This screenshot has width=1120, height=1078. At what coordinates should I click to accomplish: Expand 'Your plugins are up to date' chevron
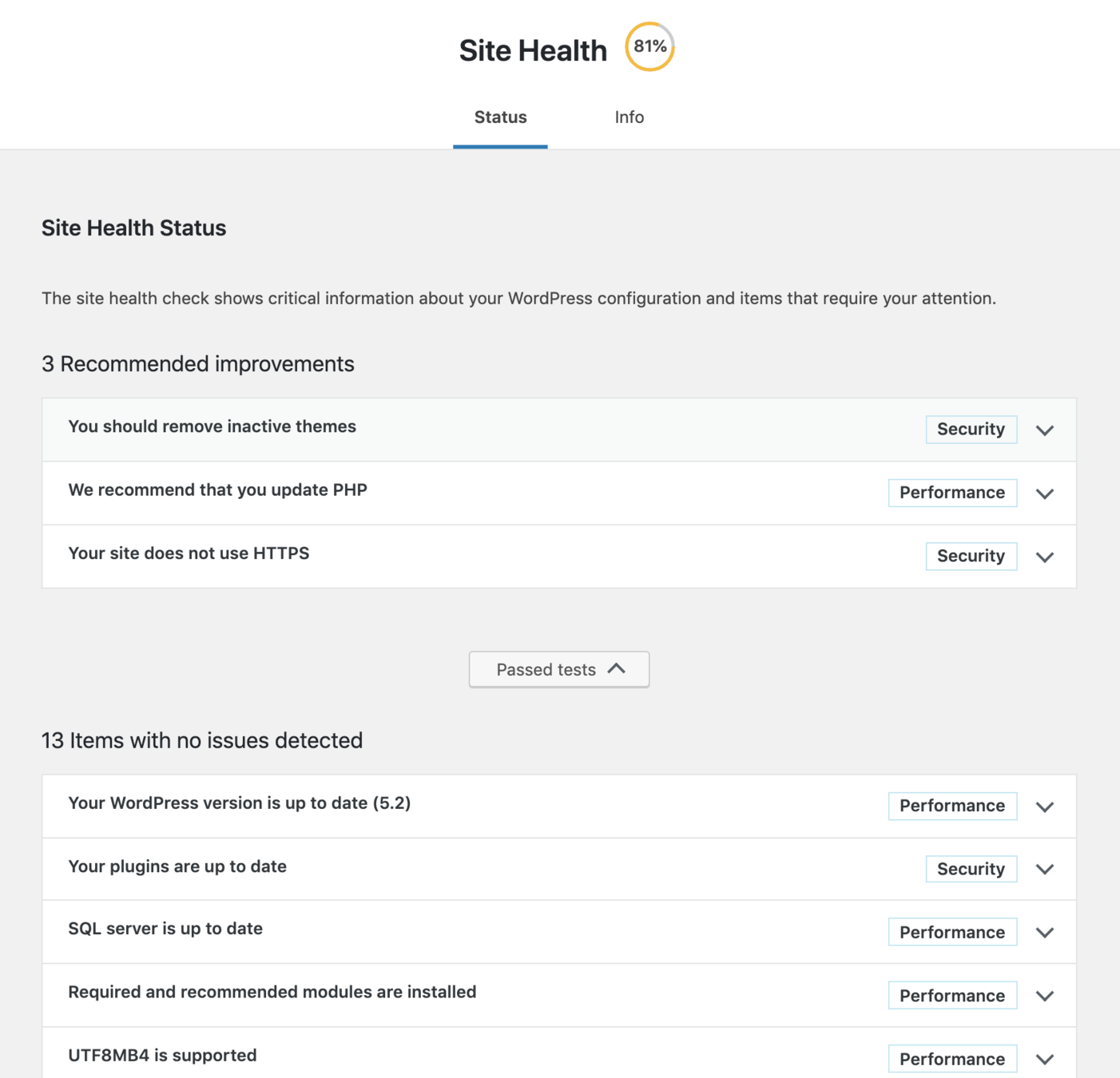click(x=1045, y=869)
